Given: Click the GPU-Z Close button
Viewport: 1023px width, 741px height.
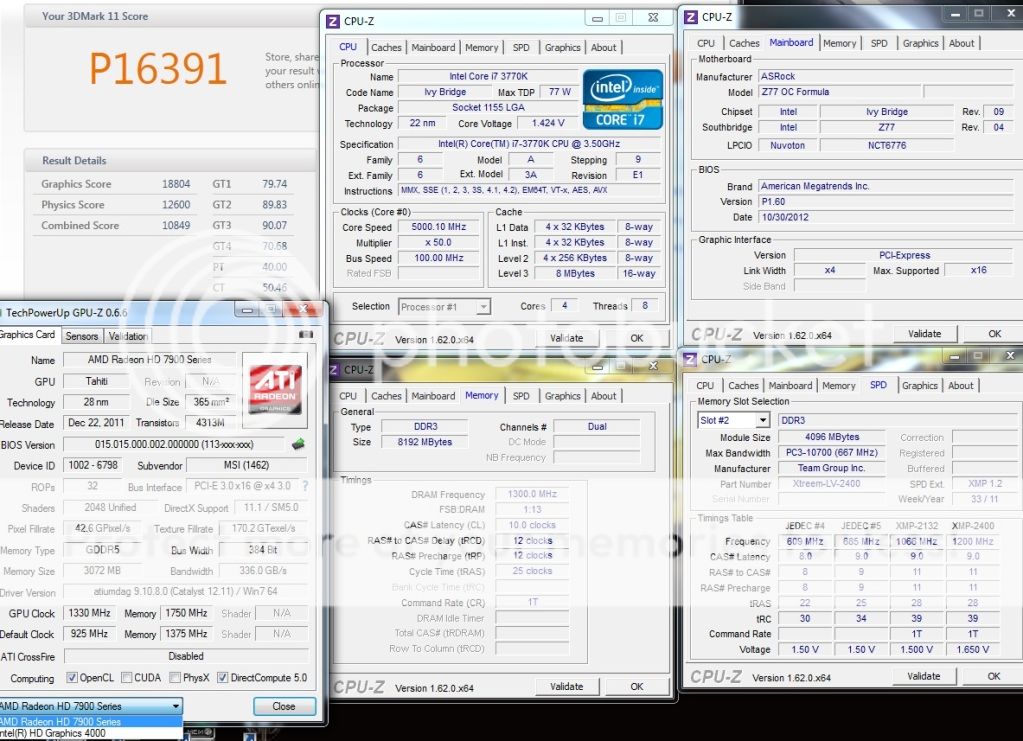Looking at the screenshot, I should pos(284,706).
